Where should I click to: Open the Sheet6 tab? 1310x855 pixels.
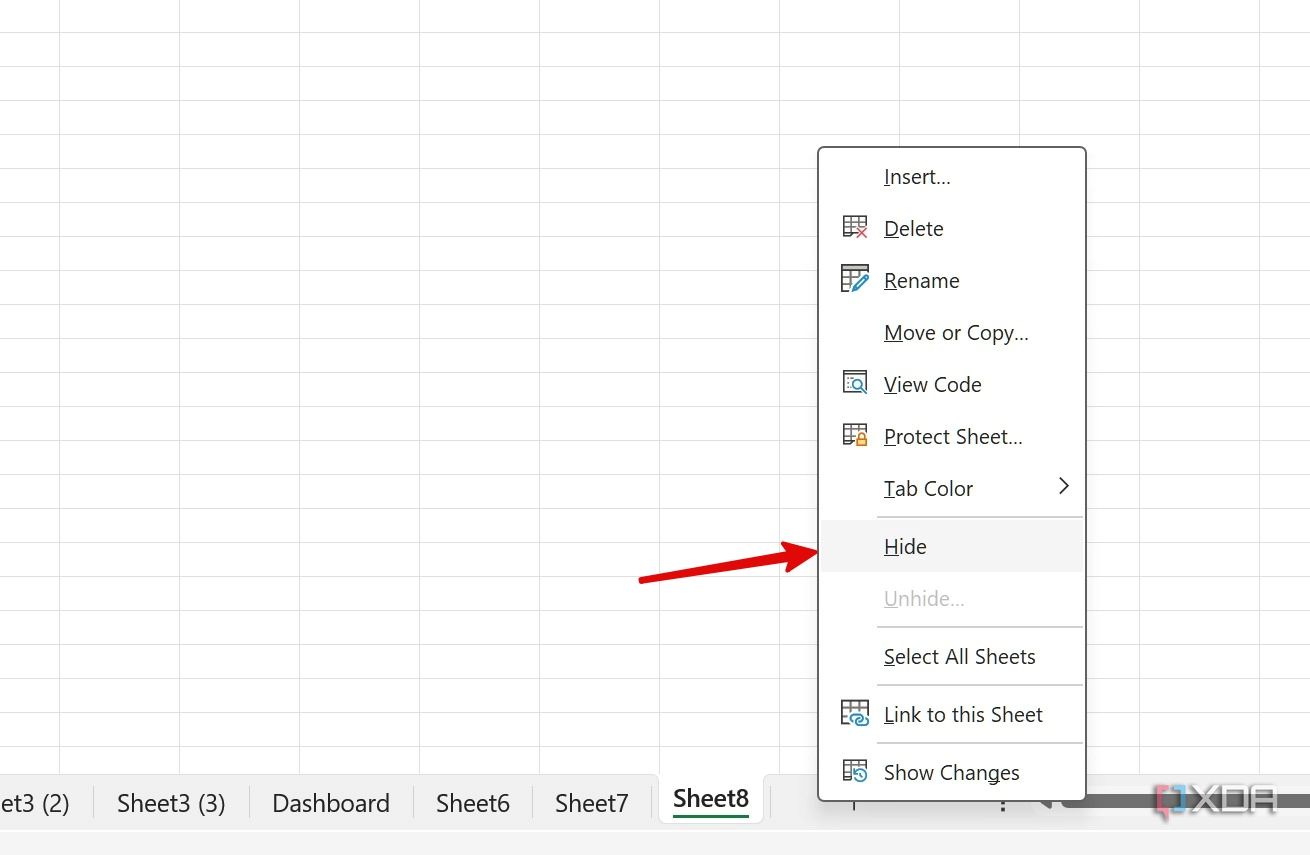472,802
